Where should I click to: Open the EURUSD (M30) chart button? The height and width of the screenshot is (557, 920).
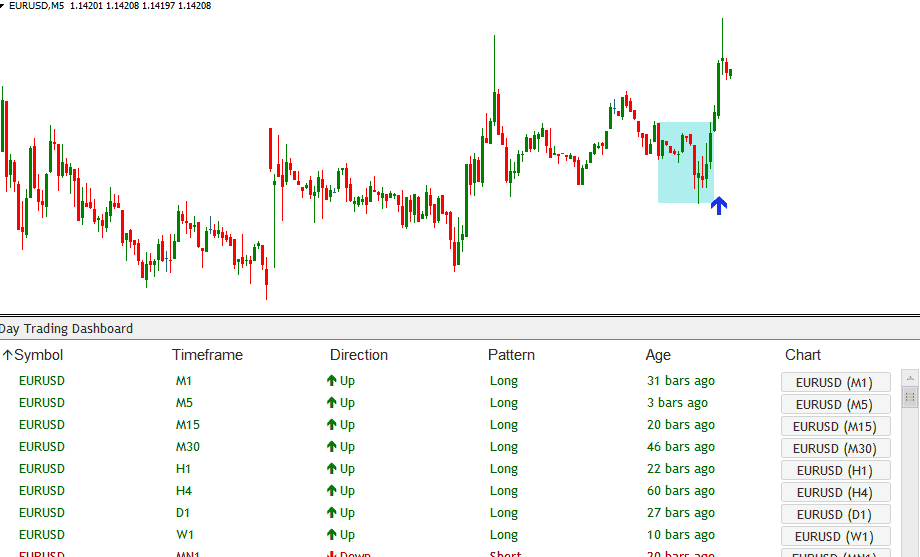pyautogui.click(x=834, y=448)
